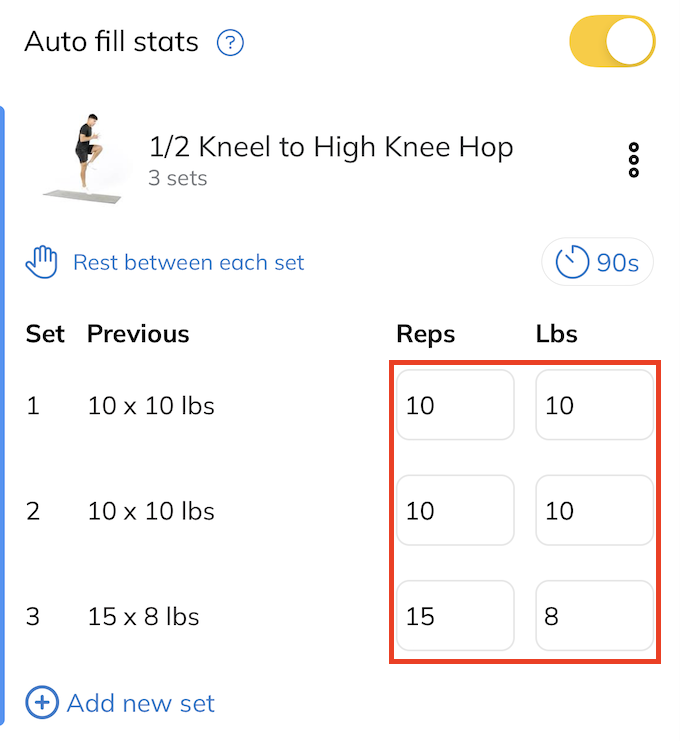
Task: Open the Rest between each set link
Action: 189,263
